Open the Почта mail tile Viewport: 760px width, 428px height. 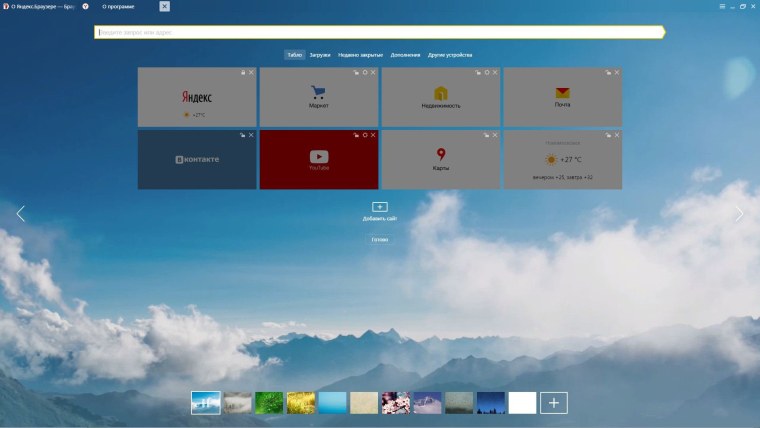point(562,94)
